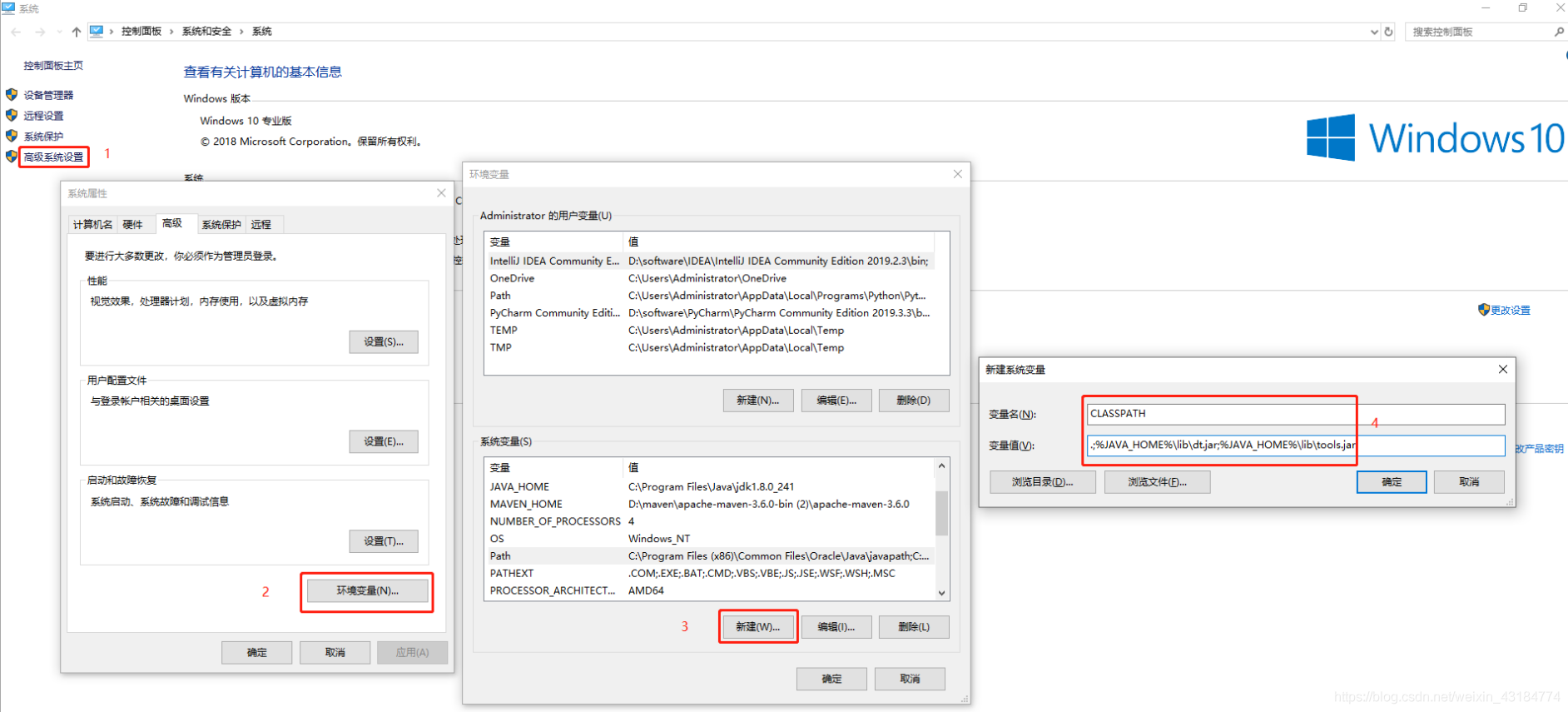1568x712 pixels.
Task: Select OneDrive user variable row
Action: coord(709,278)
